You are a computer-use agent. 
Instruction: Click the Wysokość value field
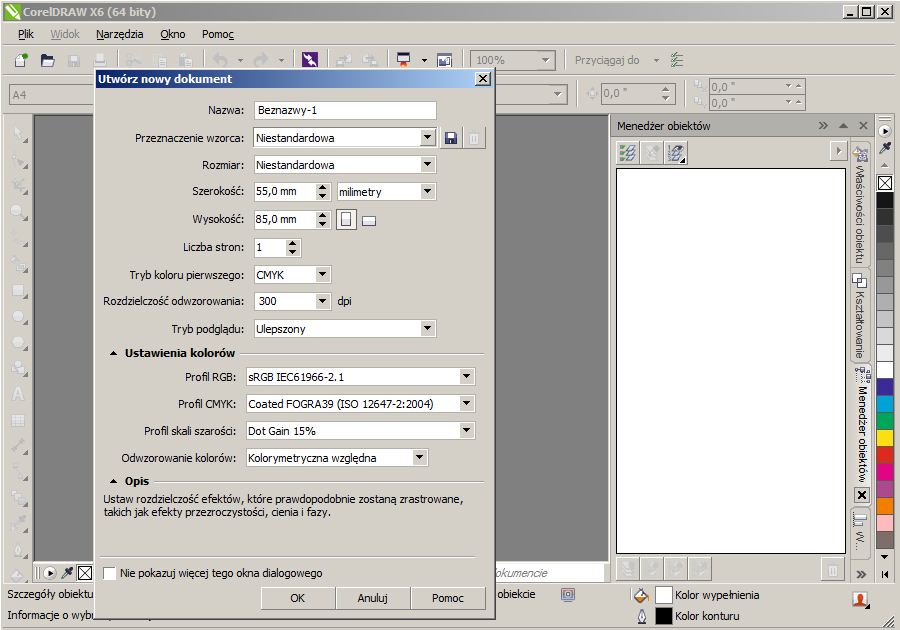(x=285, y=219)
